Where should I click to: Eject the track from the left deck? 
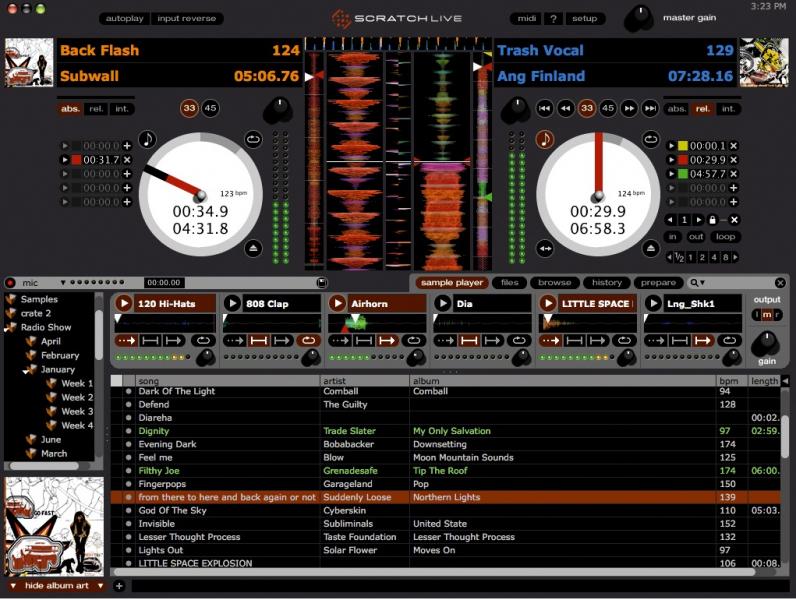[254, 247]
